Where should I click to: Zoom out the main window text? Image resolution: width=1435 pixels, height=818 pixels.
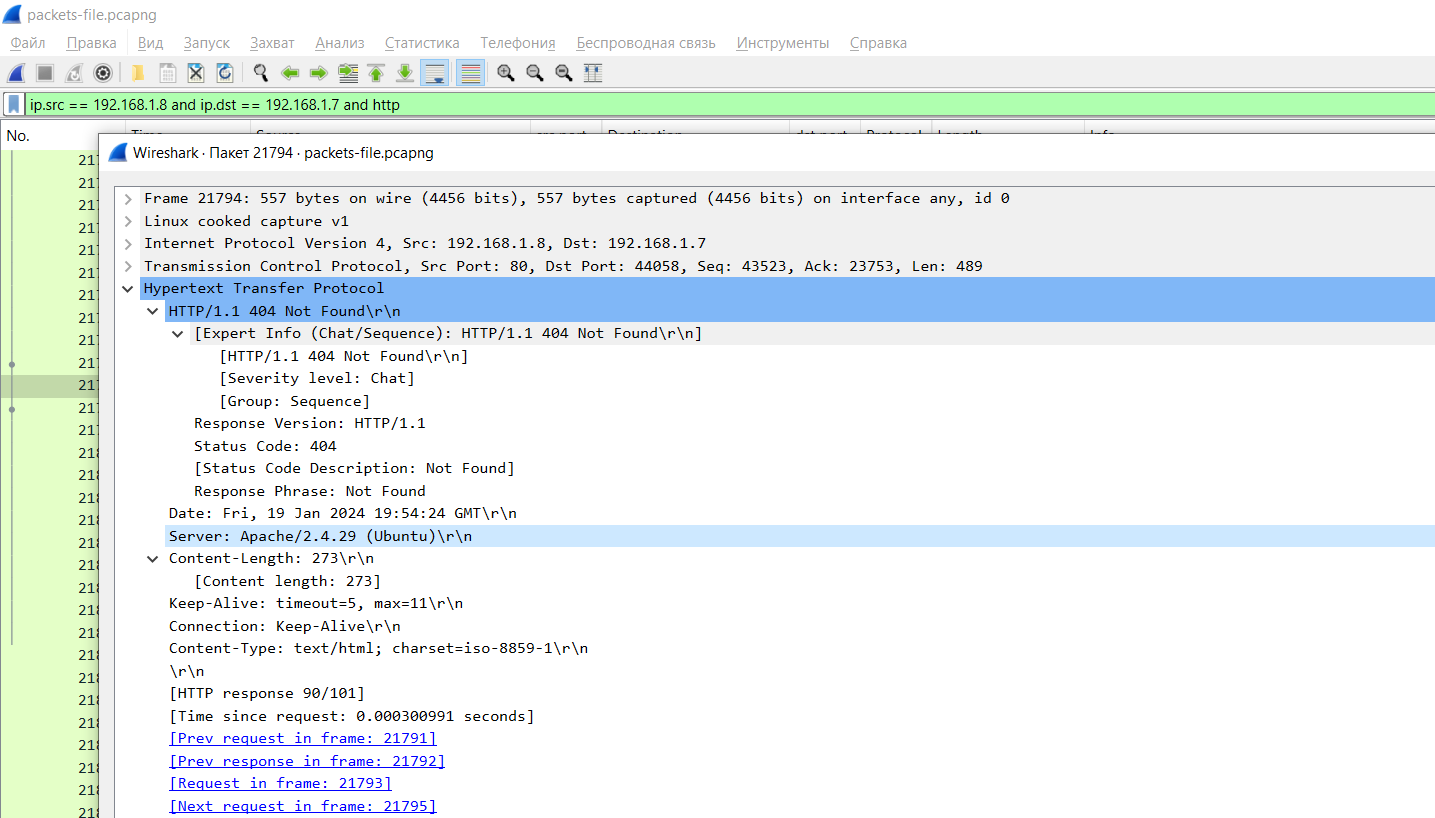[535, 73]
